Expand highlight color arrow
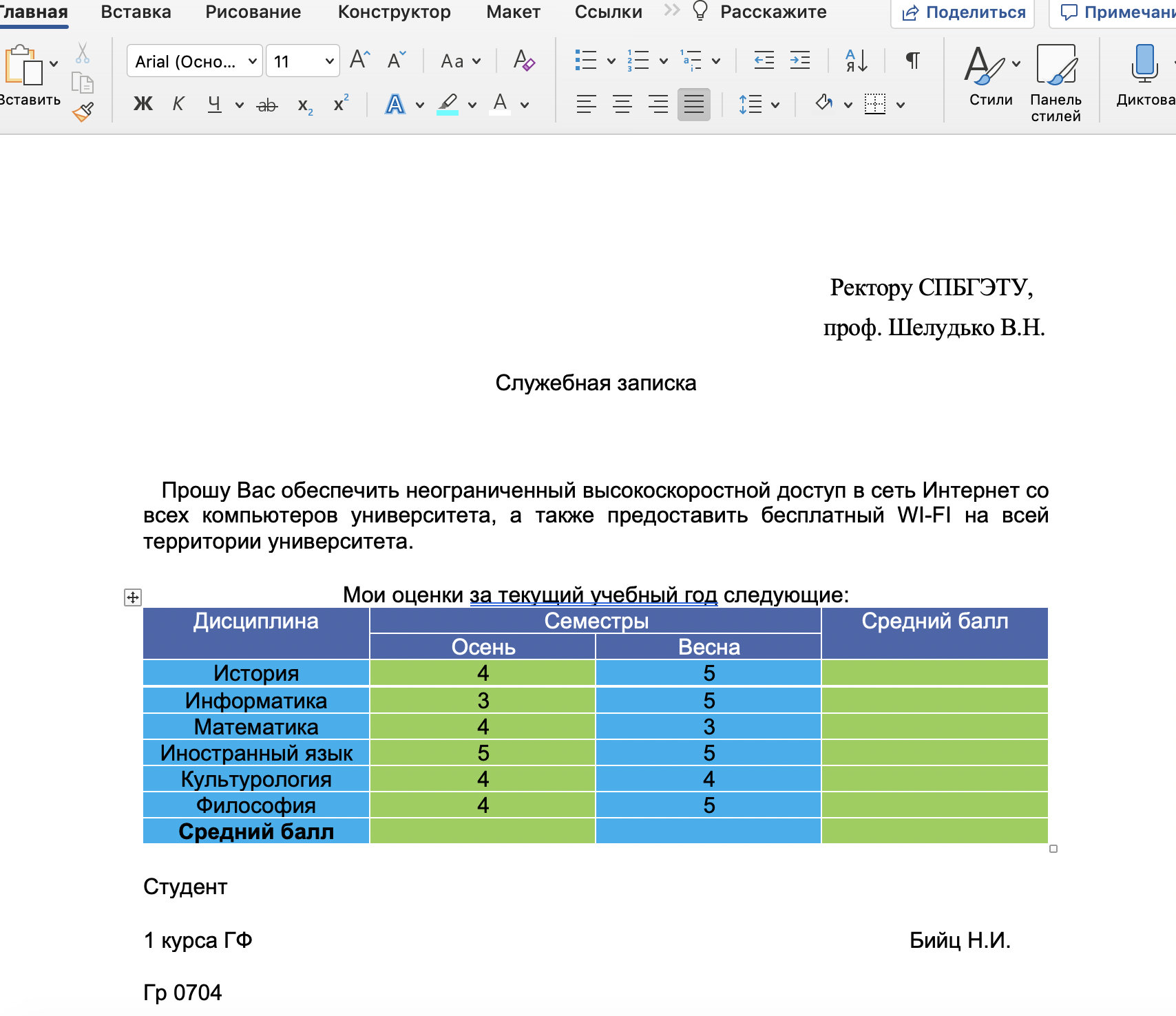The width and height of the screenshot is (1176, 1016). pyautogui.click(x=472, y=105)
